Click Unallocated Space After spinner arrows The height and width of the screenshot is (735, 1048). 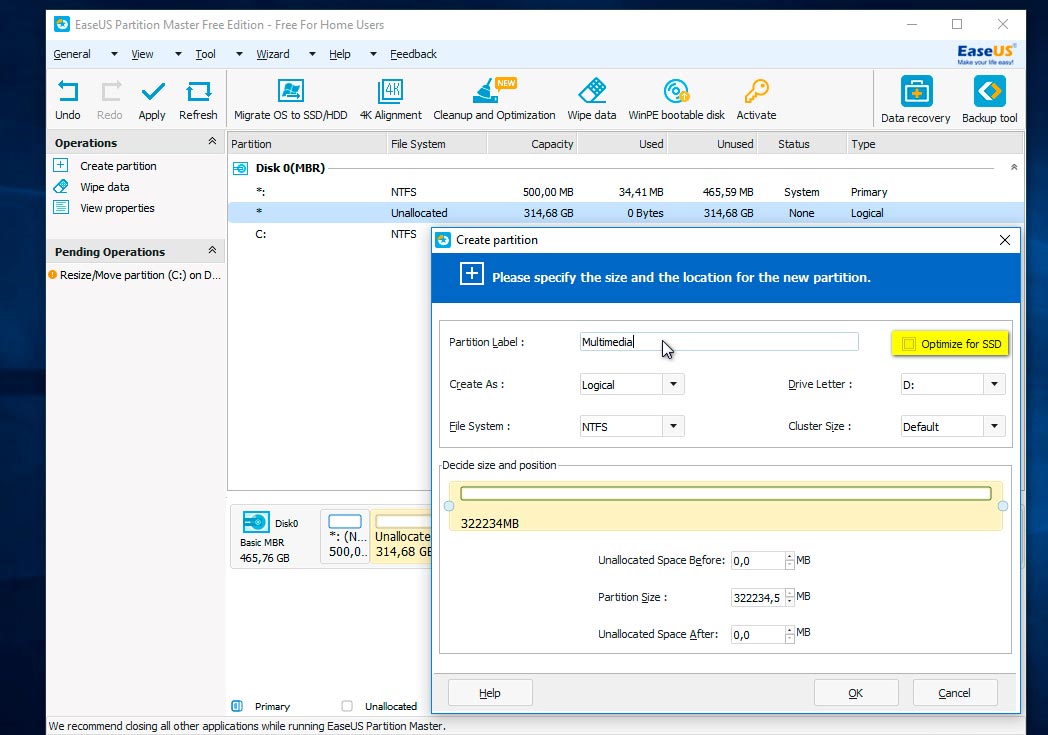pos(790,634)
